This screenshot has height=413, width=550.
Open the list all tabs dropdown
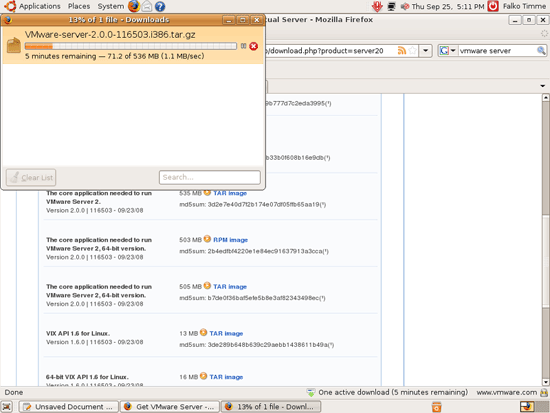click(x=543, y=86)
